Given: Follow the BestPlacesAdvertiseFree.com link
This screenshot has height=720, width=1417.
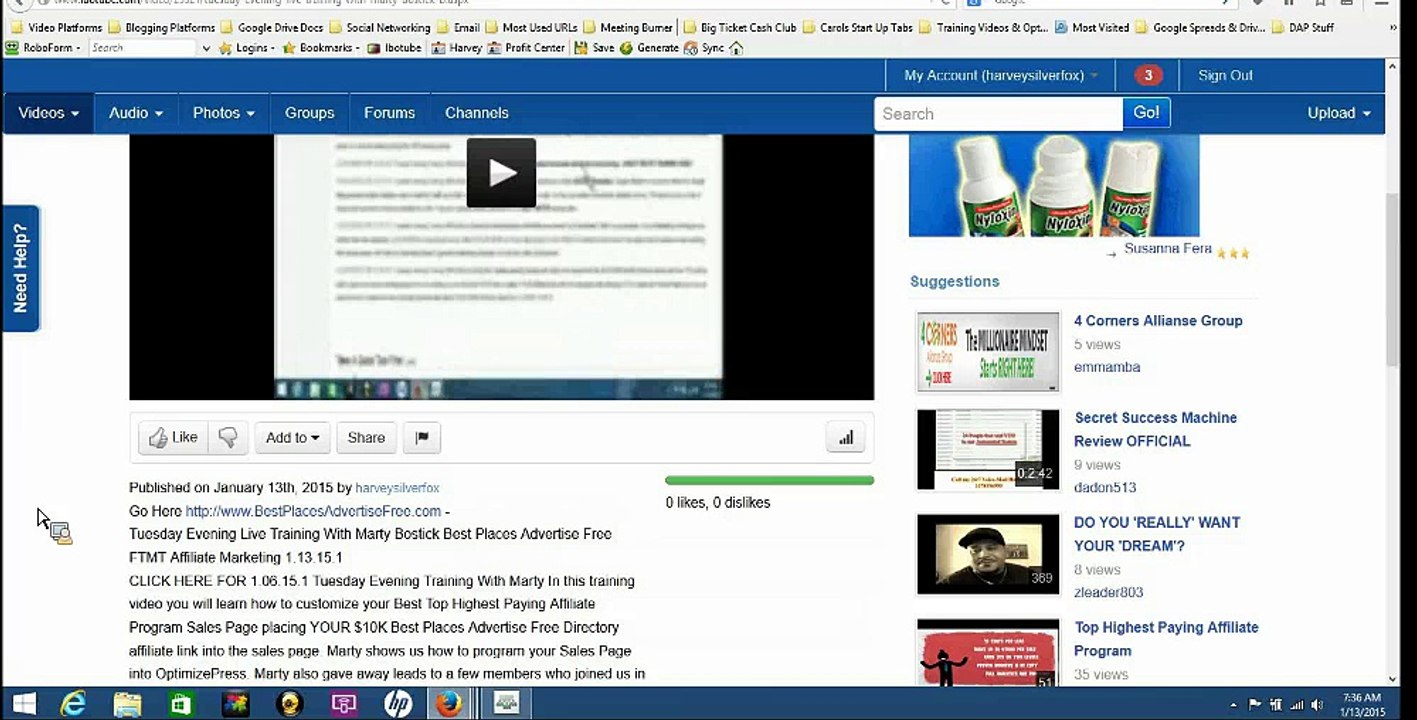Looking at the screenshot, I should pos(313,511).
